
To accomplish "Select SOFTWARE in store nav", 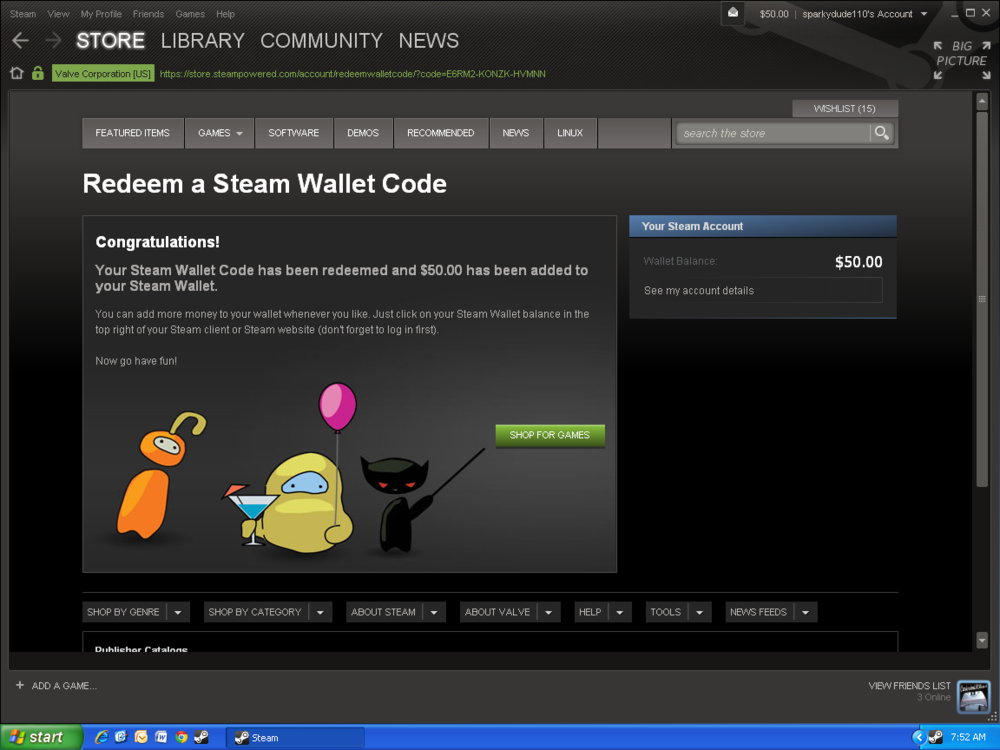I will coord(293,133).
